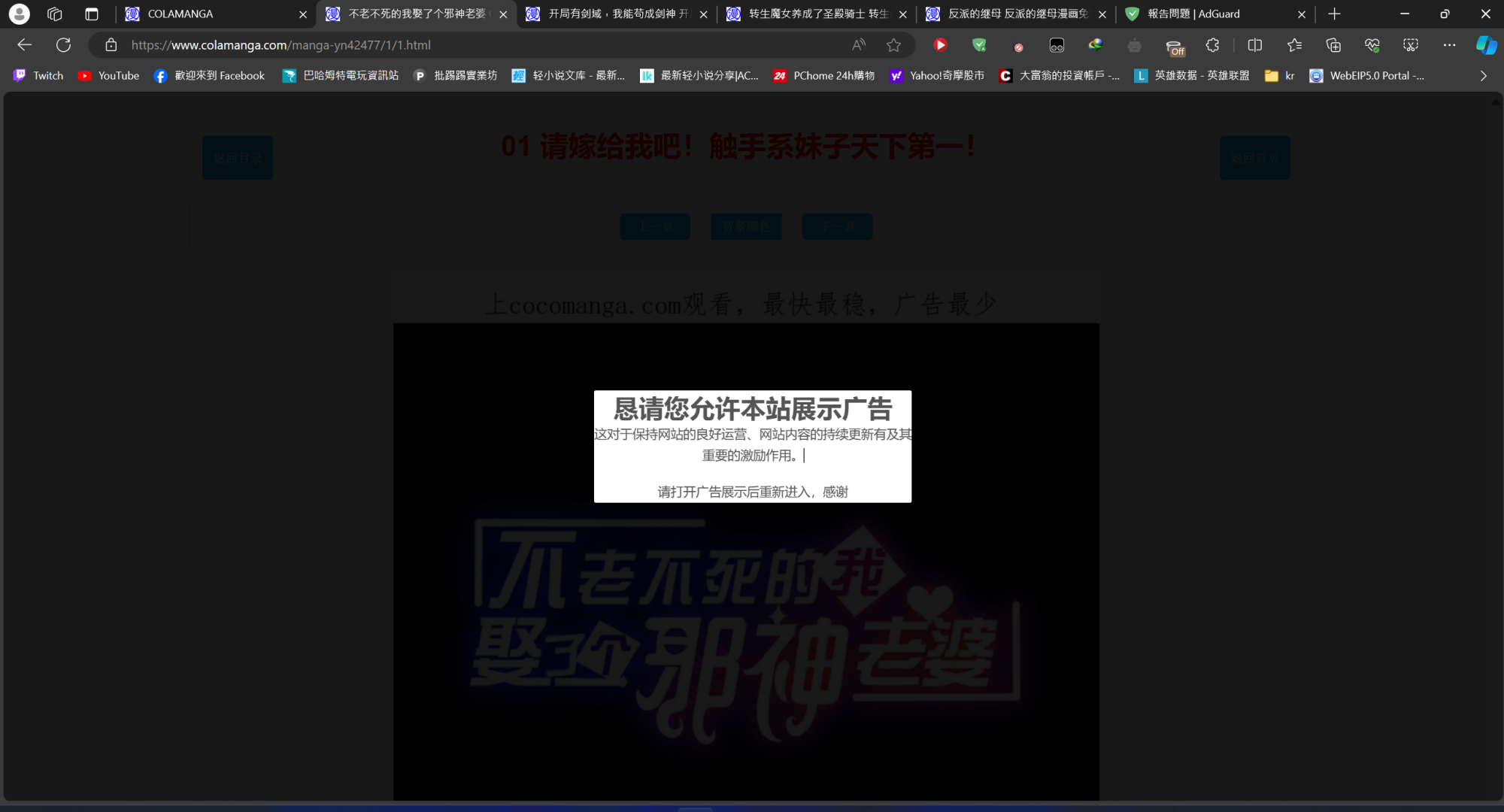
Task: Open the Collections icon in toolbar
Action: [x=1333, y=45]
